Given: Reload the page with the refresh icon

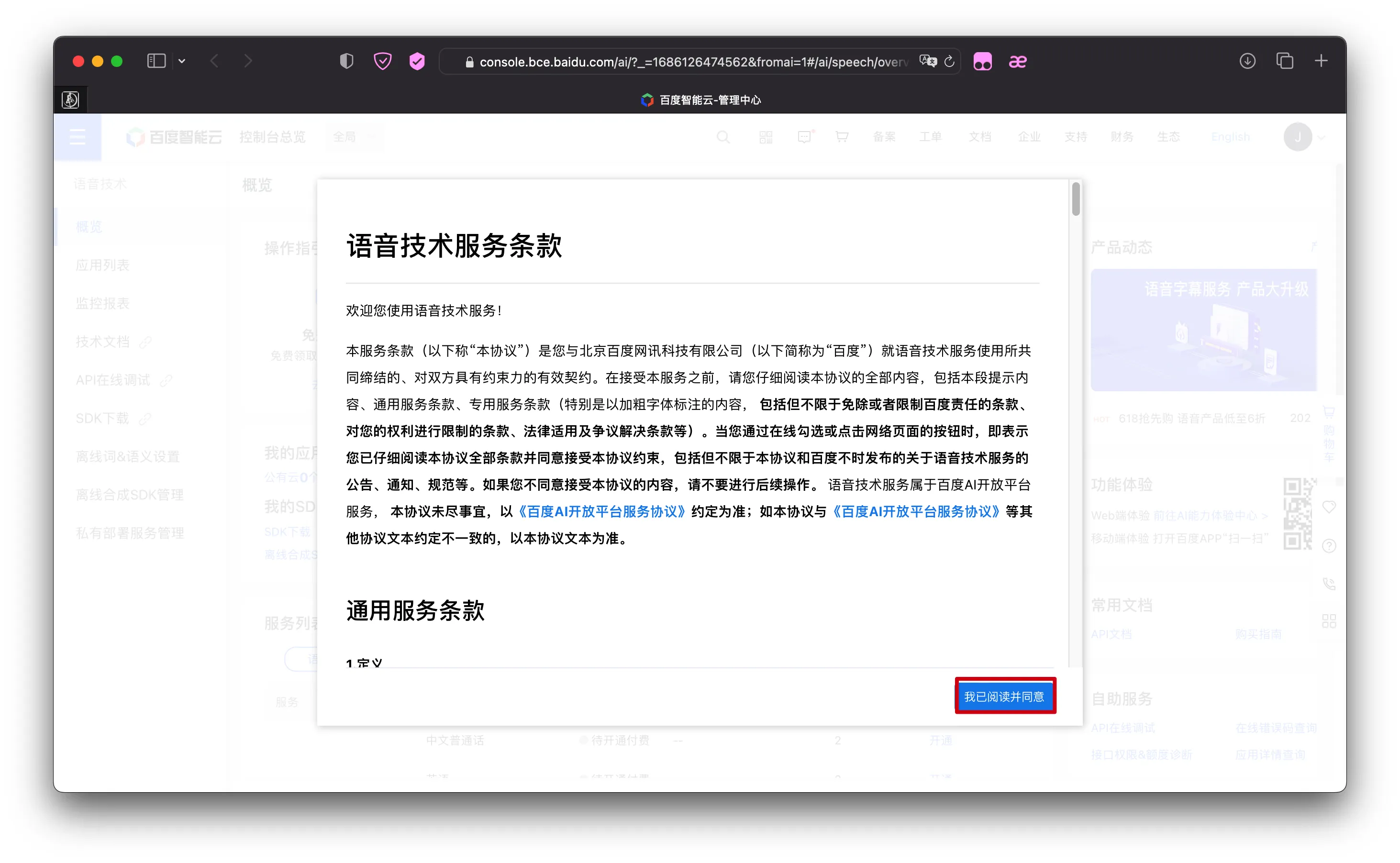Looking at the screenshot, I should point(949,61).
